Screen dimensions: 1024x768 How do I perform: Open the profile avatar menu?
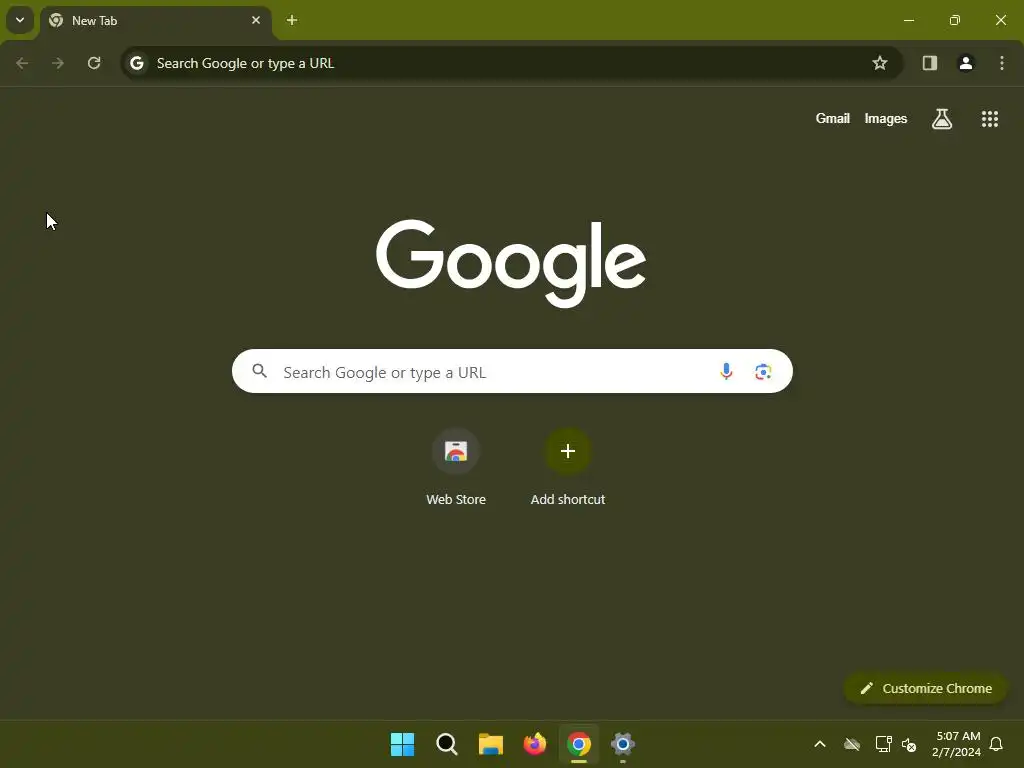pyautogui.click(x=966, y=63)
